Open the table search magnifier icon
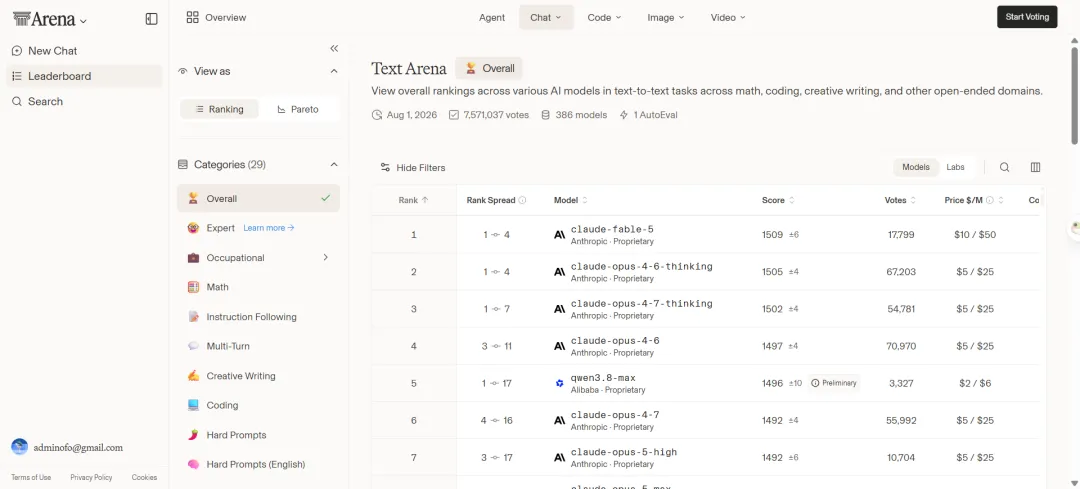 [1005, 167]
